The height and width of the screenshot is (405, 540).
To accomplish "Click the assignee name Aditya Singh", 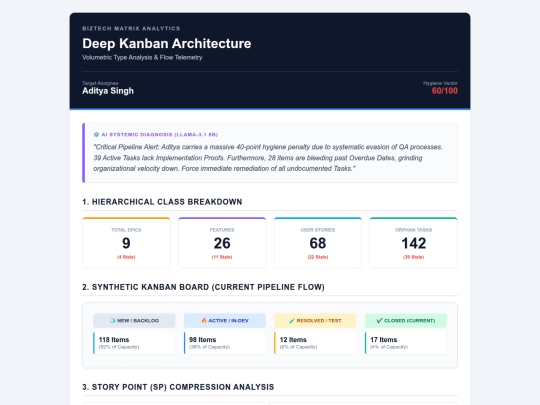I will pyautogui.click(x=108, y=91).
